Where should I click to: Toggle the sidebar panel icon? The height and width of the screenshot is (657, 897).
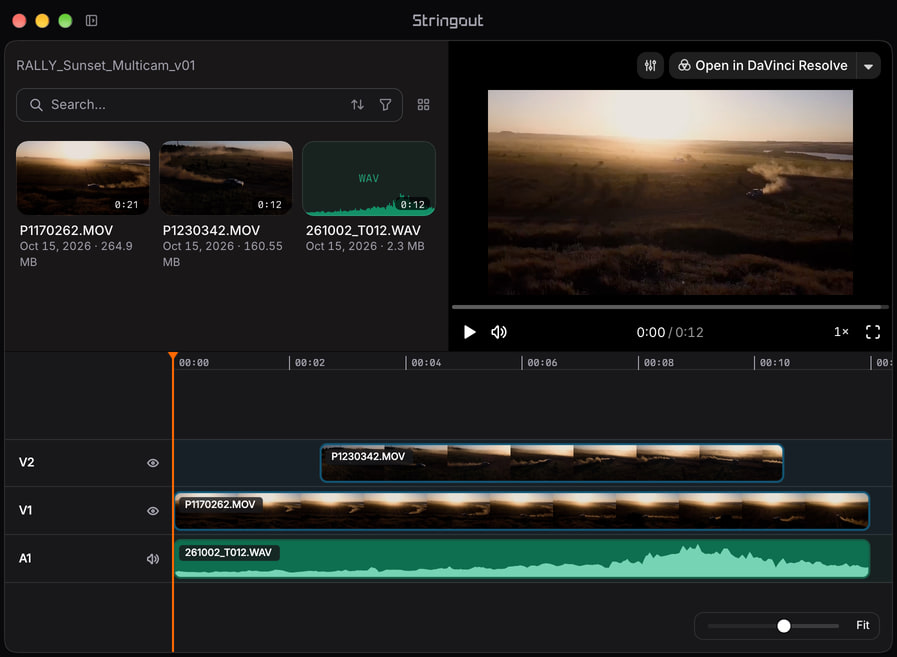pos(92,21)
